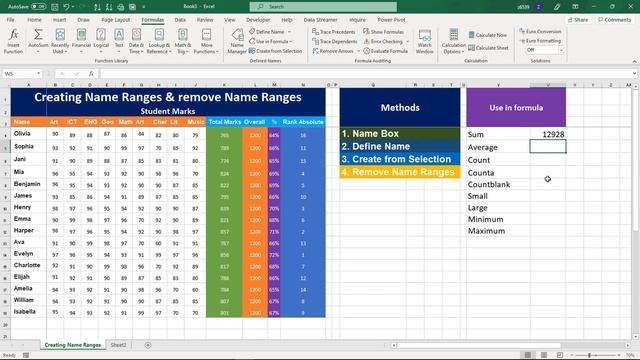Click the Share button
This screenshot has height=360, width=640.
pyautogui.click(x=578, y=20)
